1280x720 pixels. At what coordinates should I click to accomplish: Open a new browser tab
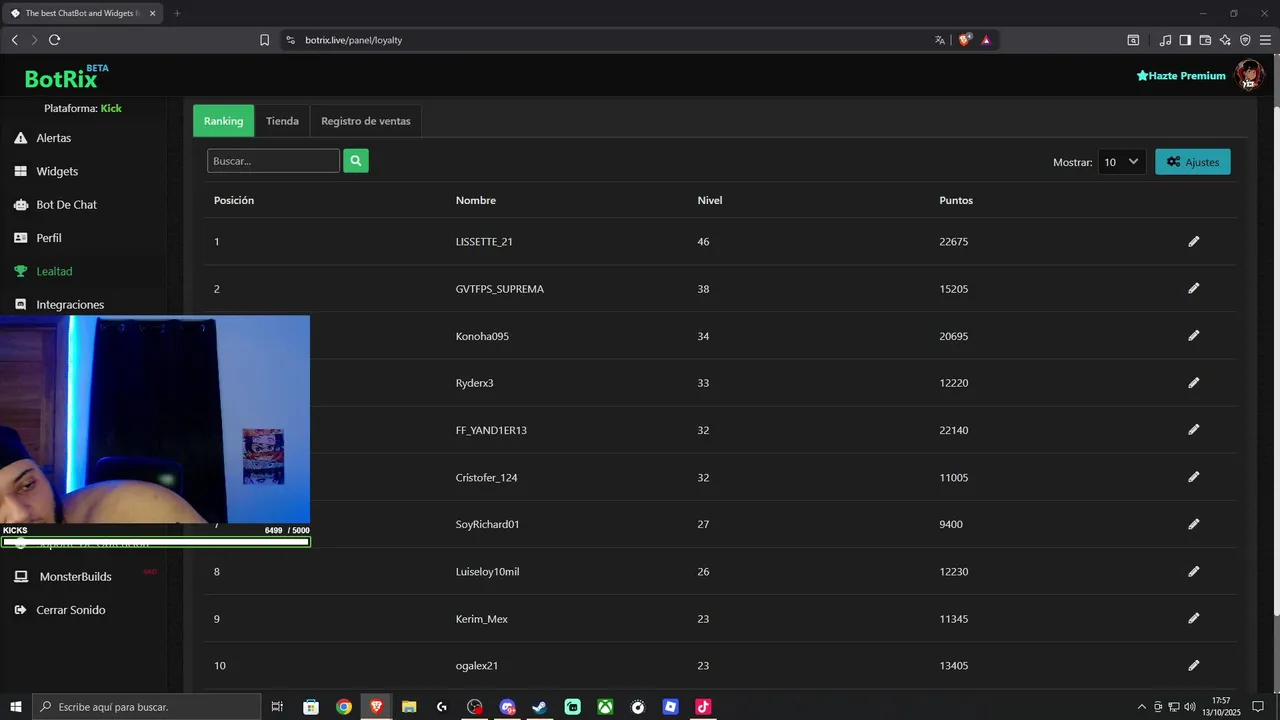click(x=177, y=13)
